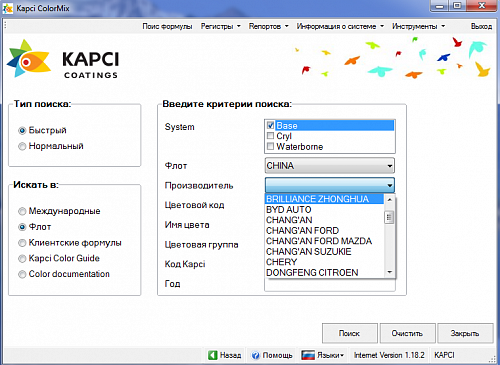
Task: Choose the Color documentation radio option
Action: (22, 274)
